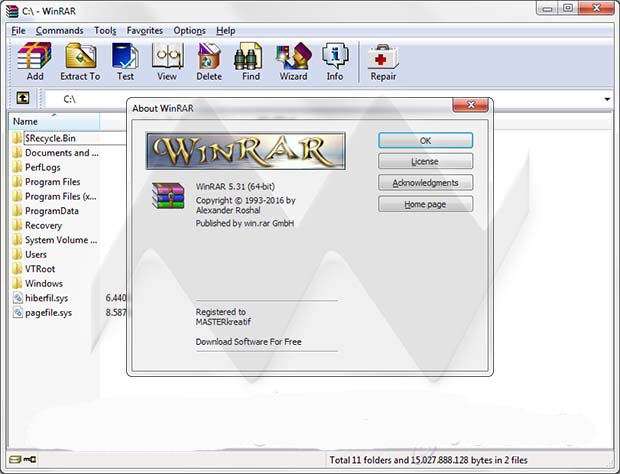620x474 pixels.
Task: Open the Tools menu
Action: pos(105,30)
